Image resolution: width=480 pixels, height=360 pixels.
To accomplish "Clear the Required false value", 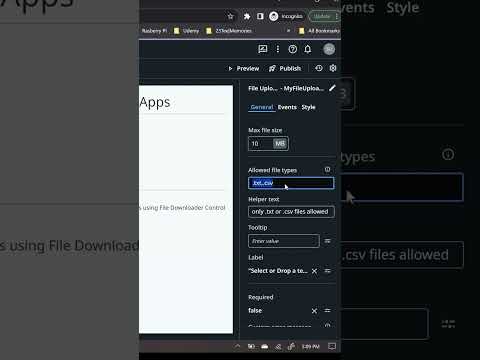I will (314, 311).
